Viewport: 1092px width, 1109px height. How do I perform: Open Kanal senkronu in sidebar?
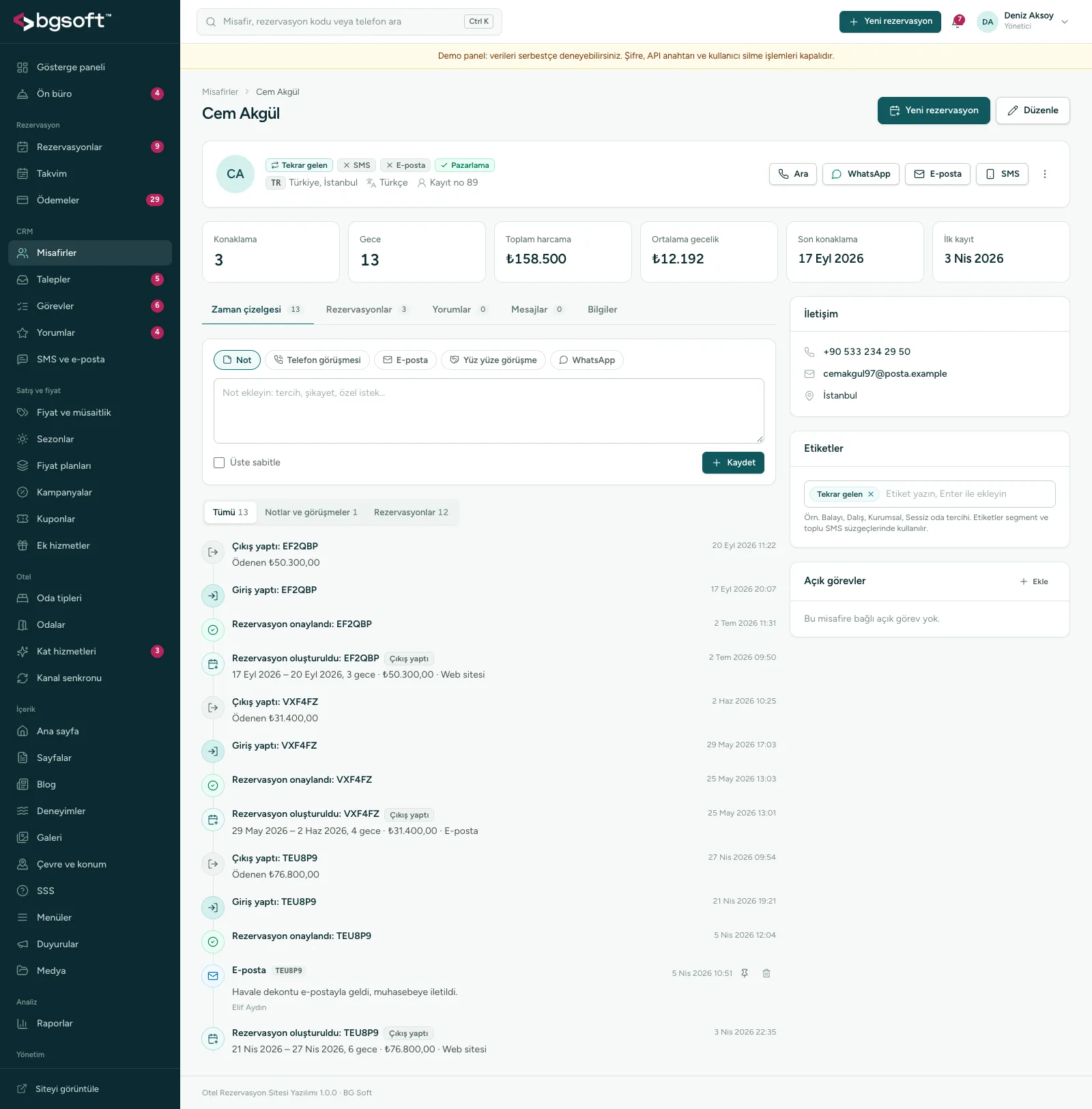90,678
